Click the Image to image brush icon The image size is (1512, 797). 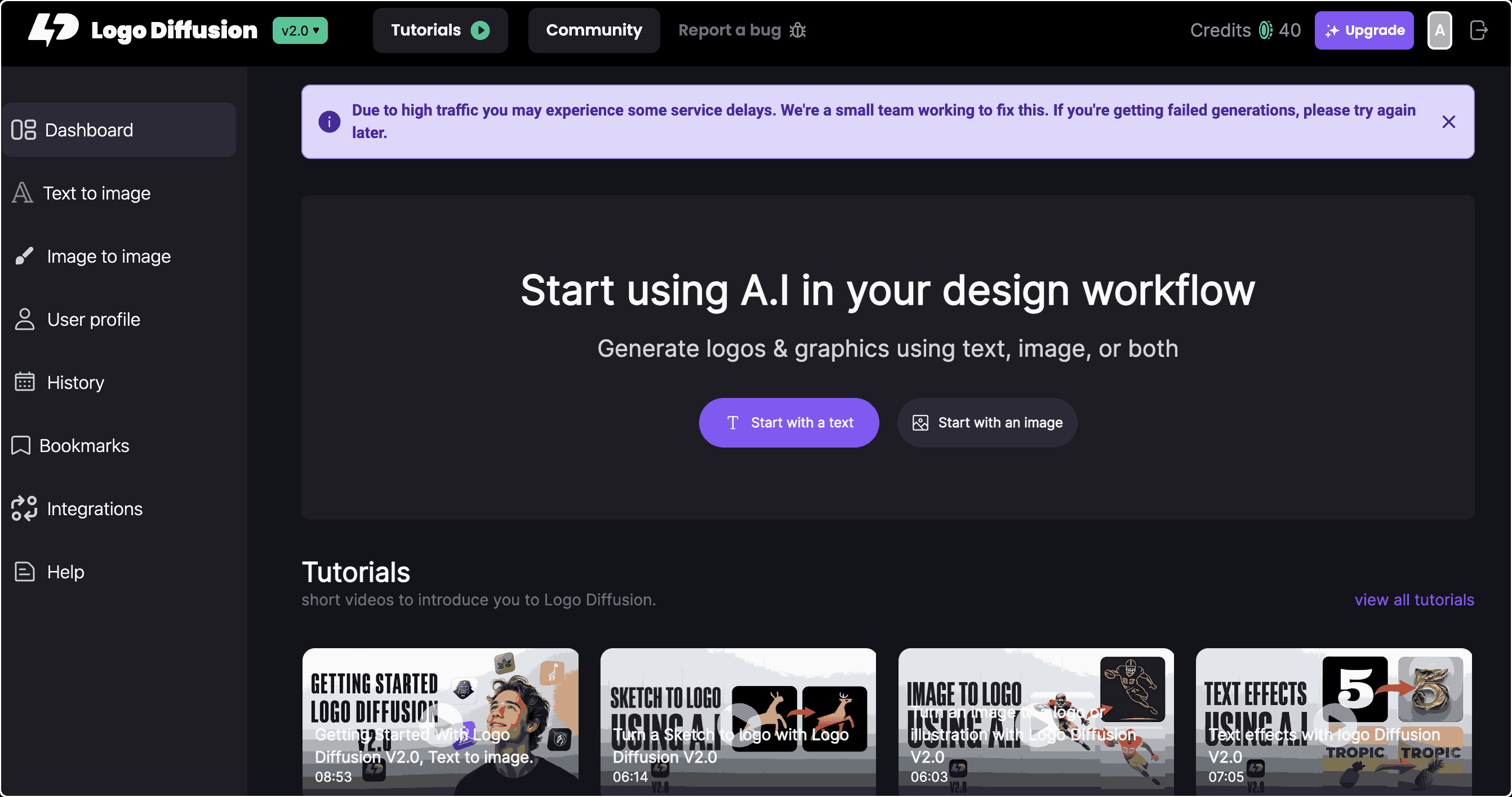tap(24, 256)
